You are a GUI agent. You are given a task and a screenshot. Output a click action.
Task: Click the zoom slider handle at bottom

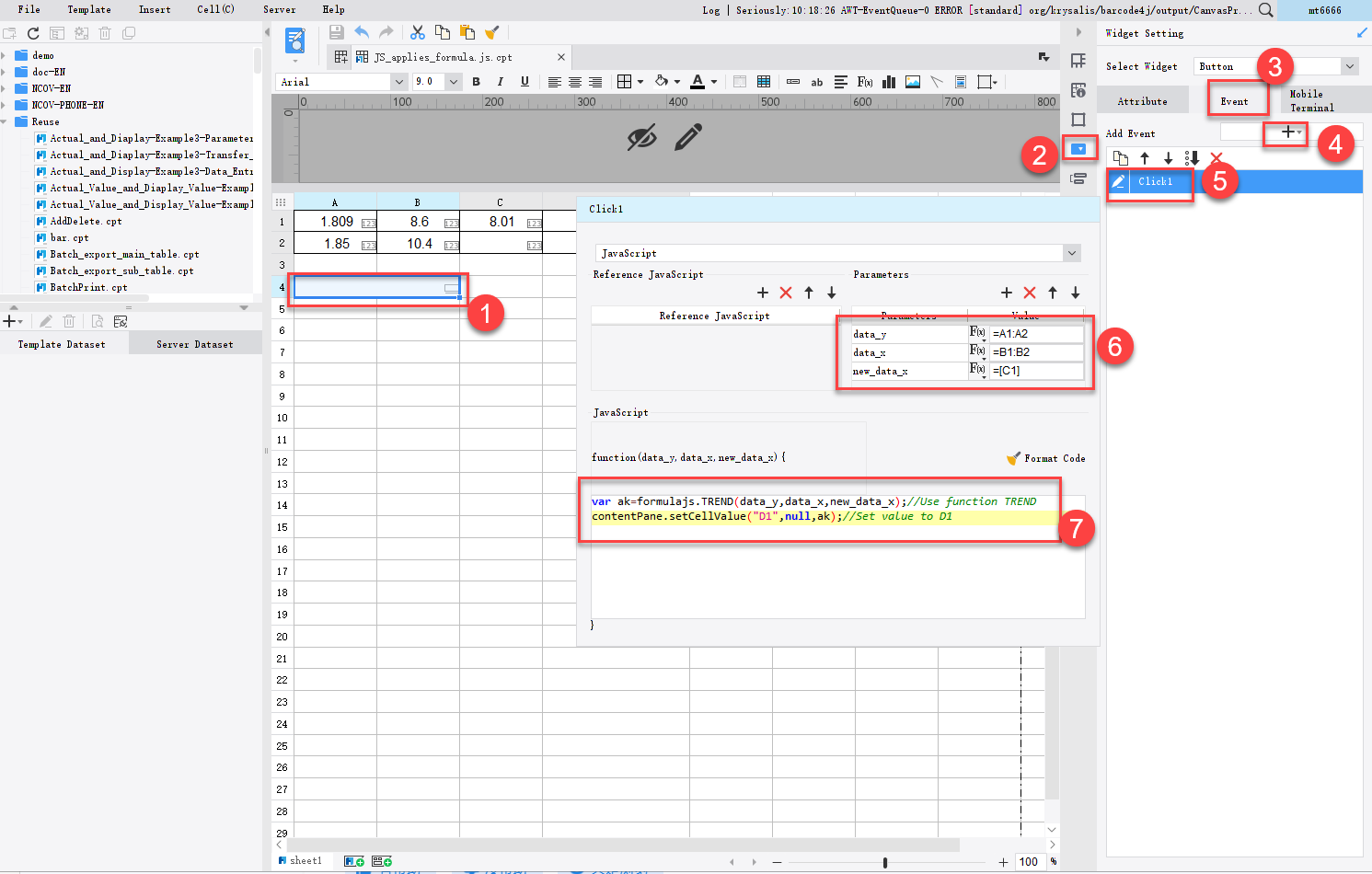[885, 862]
